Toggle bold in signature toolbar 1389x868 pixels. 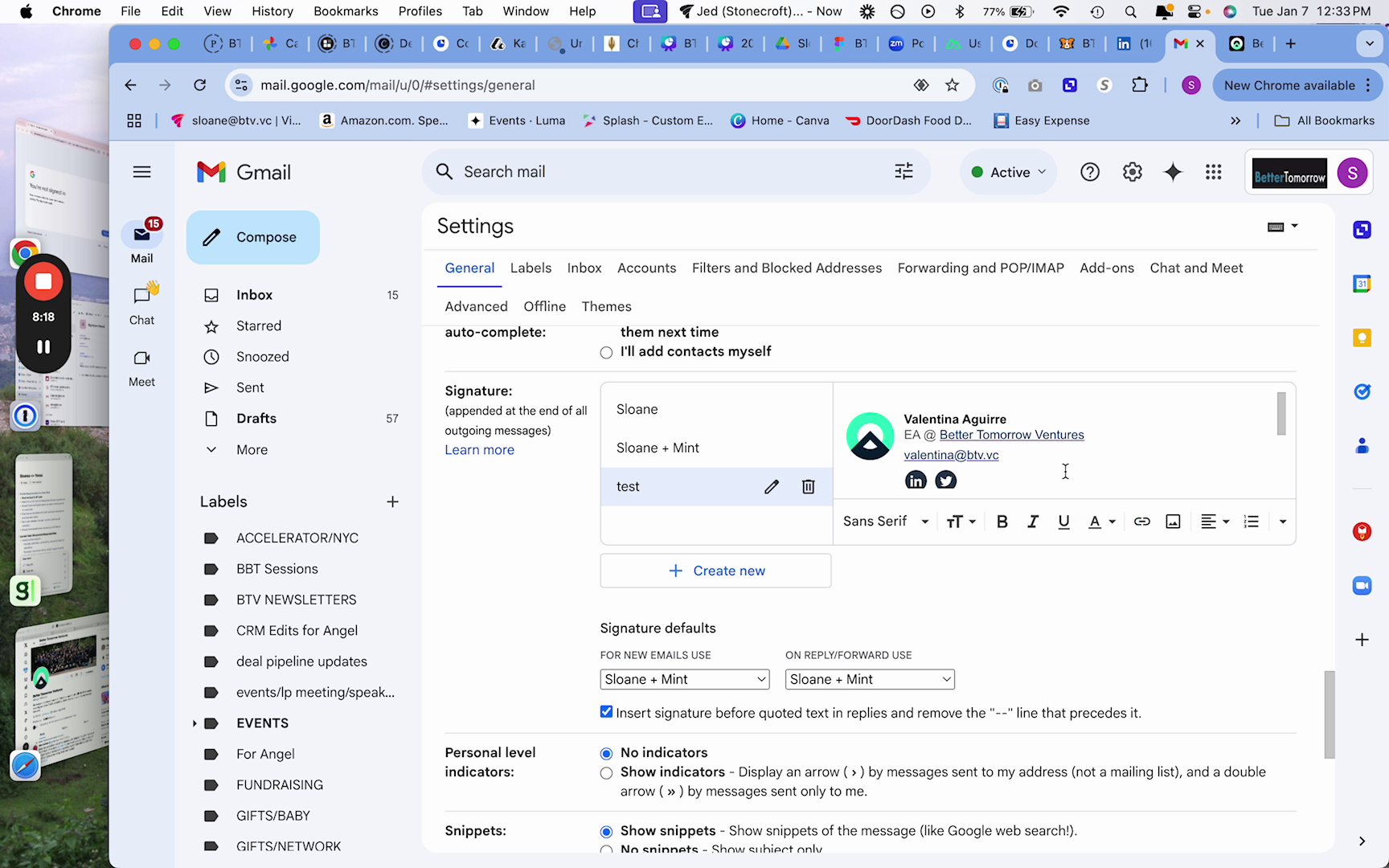click(x=1002, y=522)
